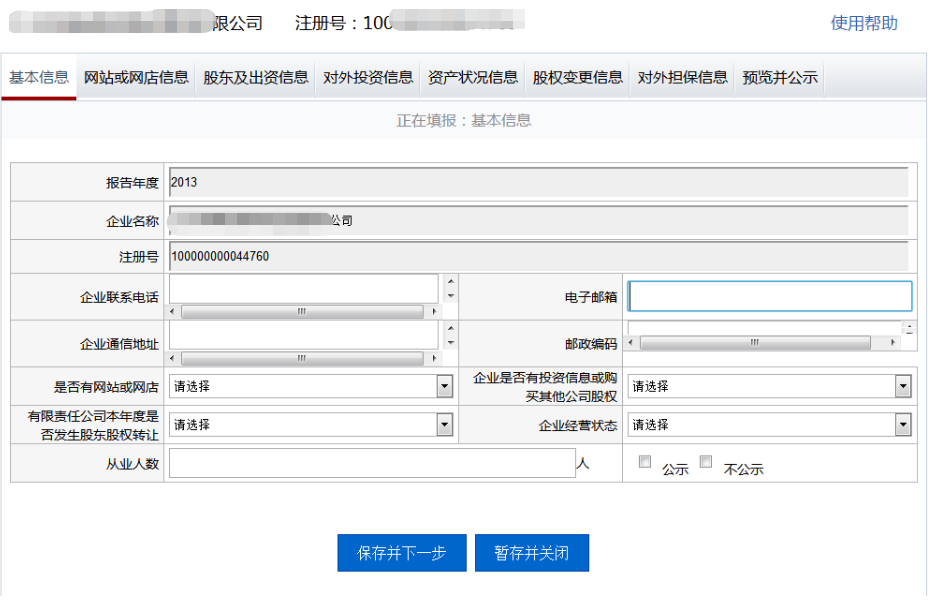Open the 是否有网站或网店 dropdown
The image size is (928, 607).
pos(444,385)
